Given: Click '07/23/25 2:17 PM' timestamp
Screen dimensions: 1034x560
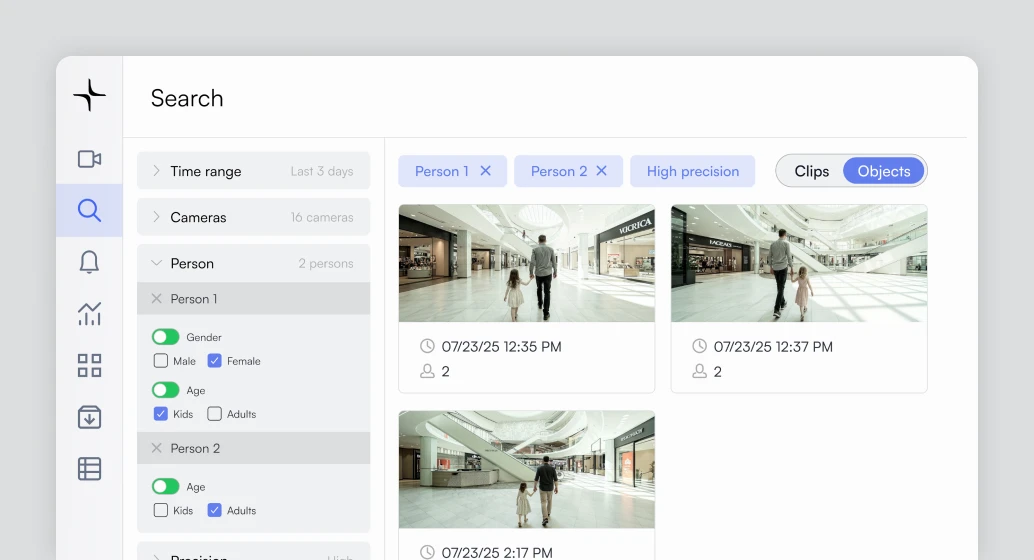Looking at the screenshot, I should (497, 553).
